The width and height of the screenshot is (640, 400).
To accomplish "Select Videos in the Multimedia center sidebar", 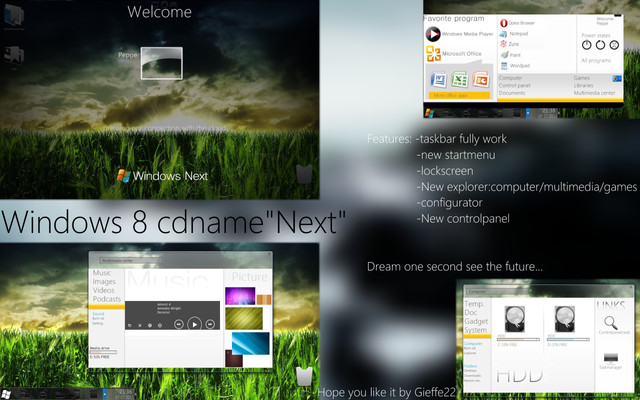I will tap(103, 290).
